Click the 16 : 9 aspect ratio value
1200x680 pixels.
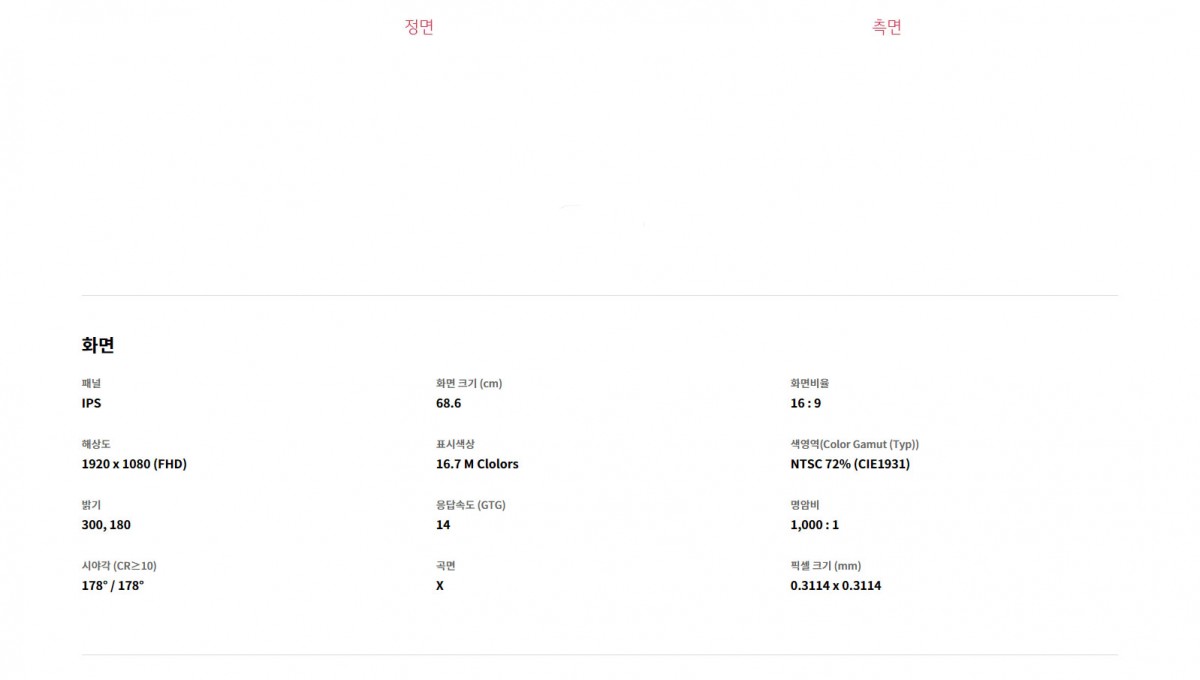tap(805, 403)
